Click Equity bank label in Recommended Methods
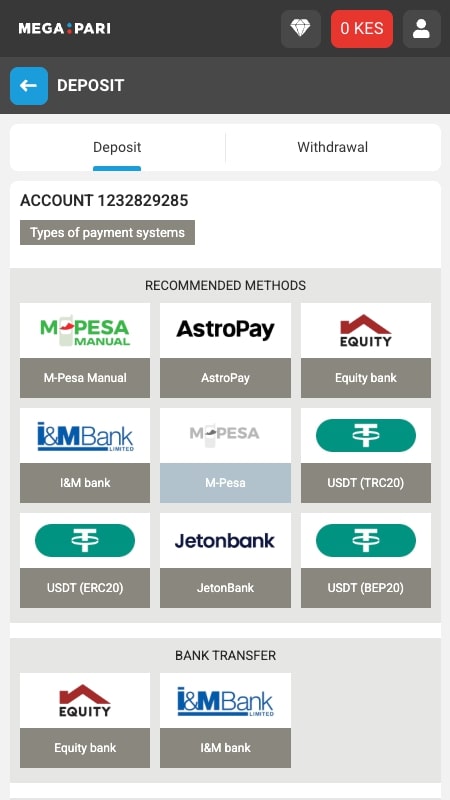450x800 pixels. tap(366, 378)
